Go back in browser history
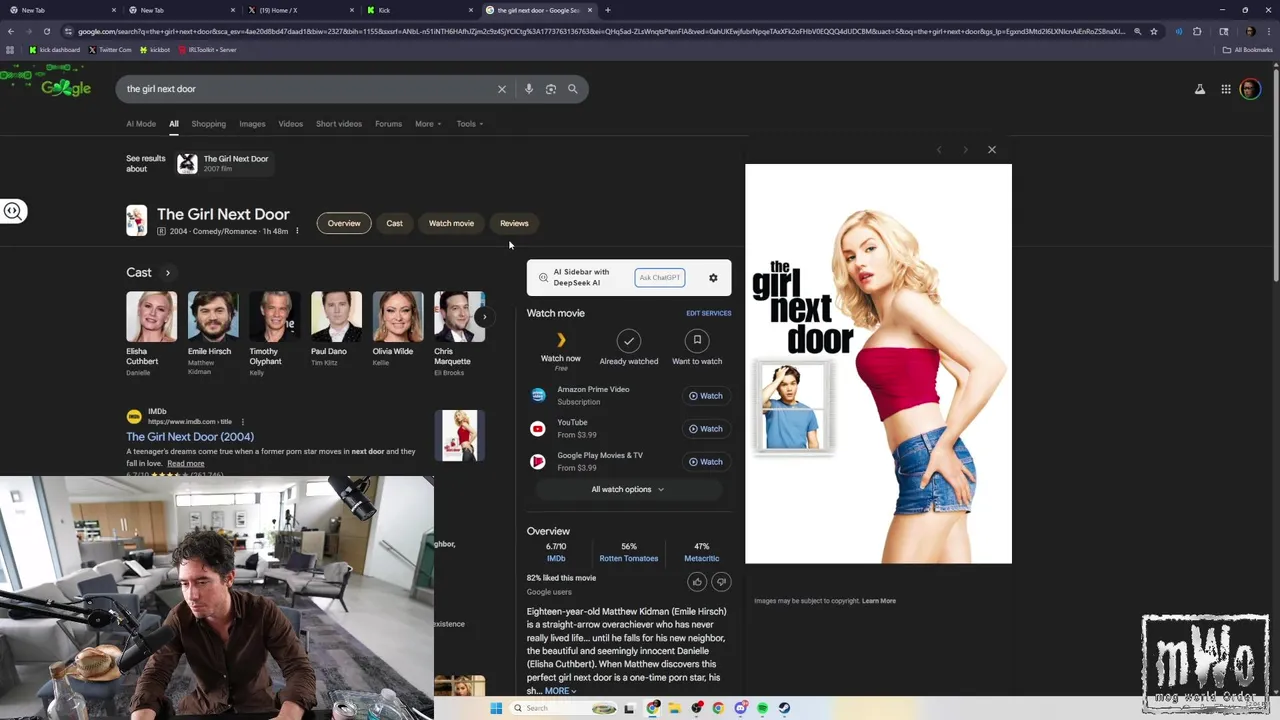 click(10, 31)
